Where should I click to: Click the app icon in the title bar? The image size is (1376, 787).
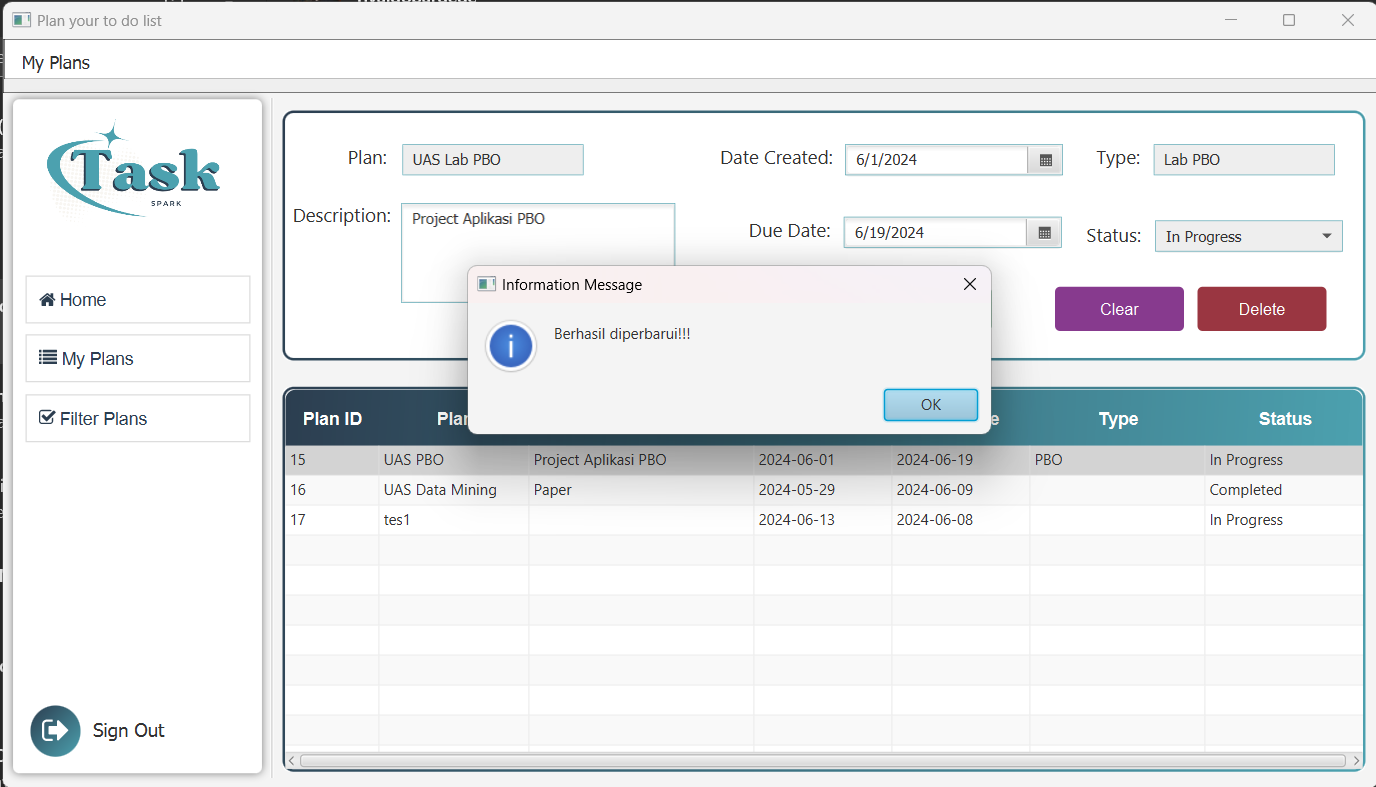point(21,20)
